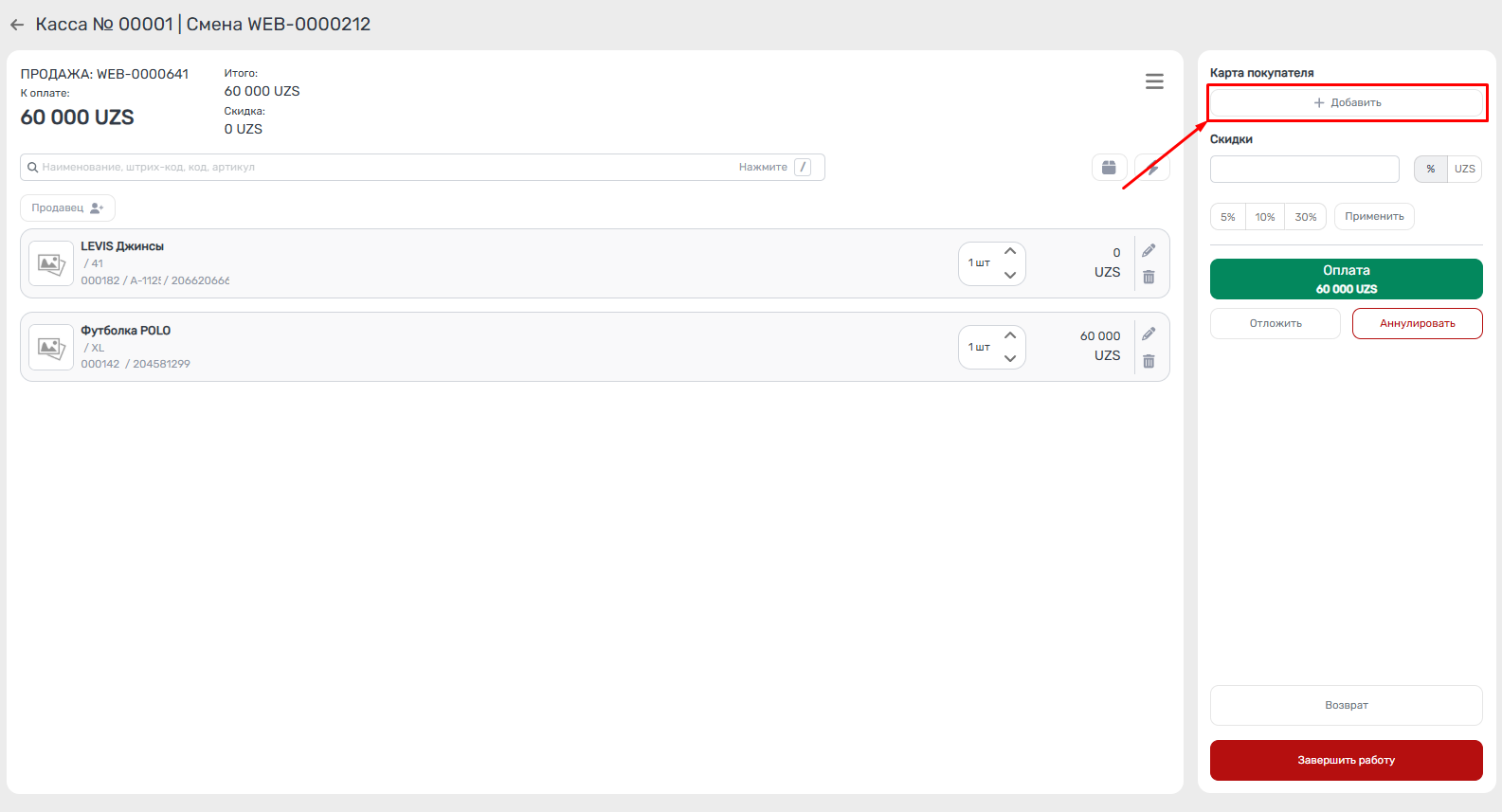1502x812 pixels.
Task: Increase quantity of LEVIS Джинсы
Action: [x=1010, y=252]
